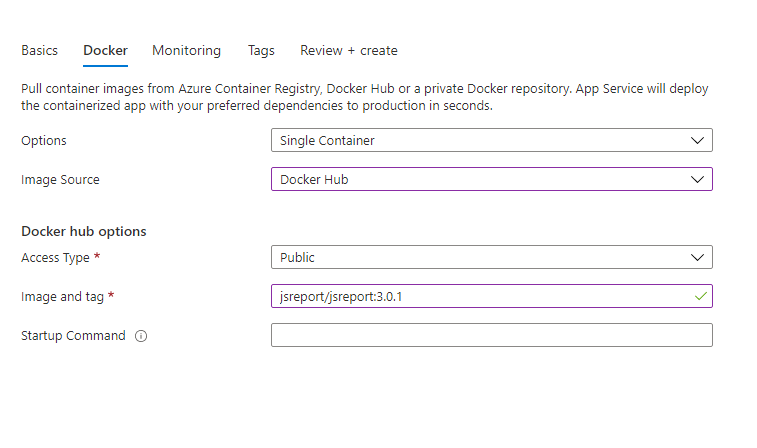Expand the Image Source dropdown
This screenshot has height=448, width=757.
pyautogui.click(x=491, y=179)
